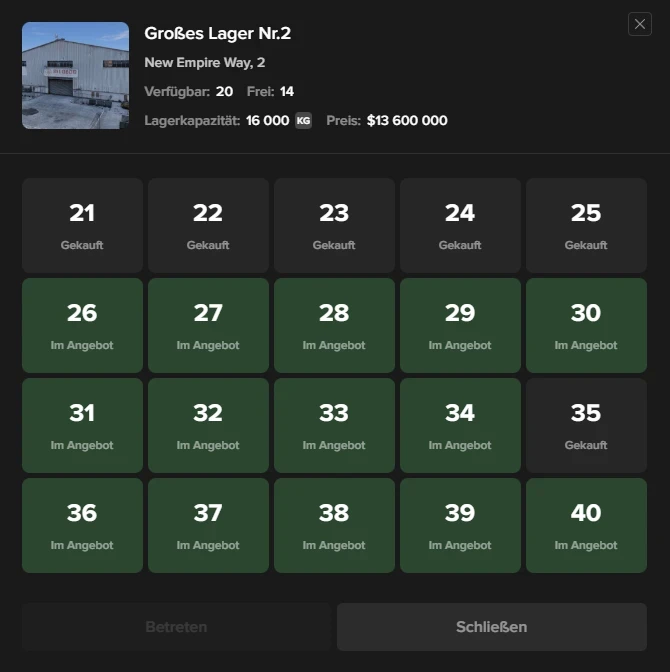Select storage unit 31
Image resolution: width=670 pixels, height=672 pixels.
pyautogui.click(x=82, y=426)
